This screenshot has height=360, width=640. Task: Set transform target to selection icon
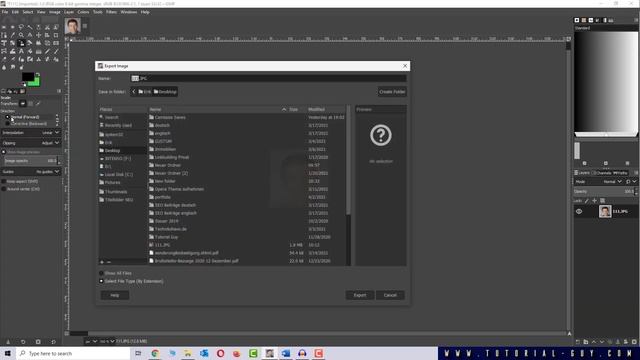[30, 104]
